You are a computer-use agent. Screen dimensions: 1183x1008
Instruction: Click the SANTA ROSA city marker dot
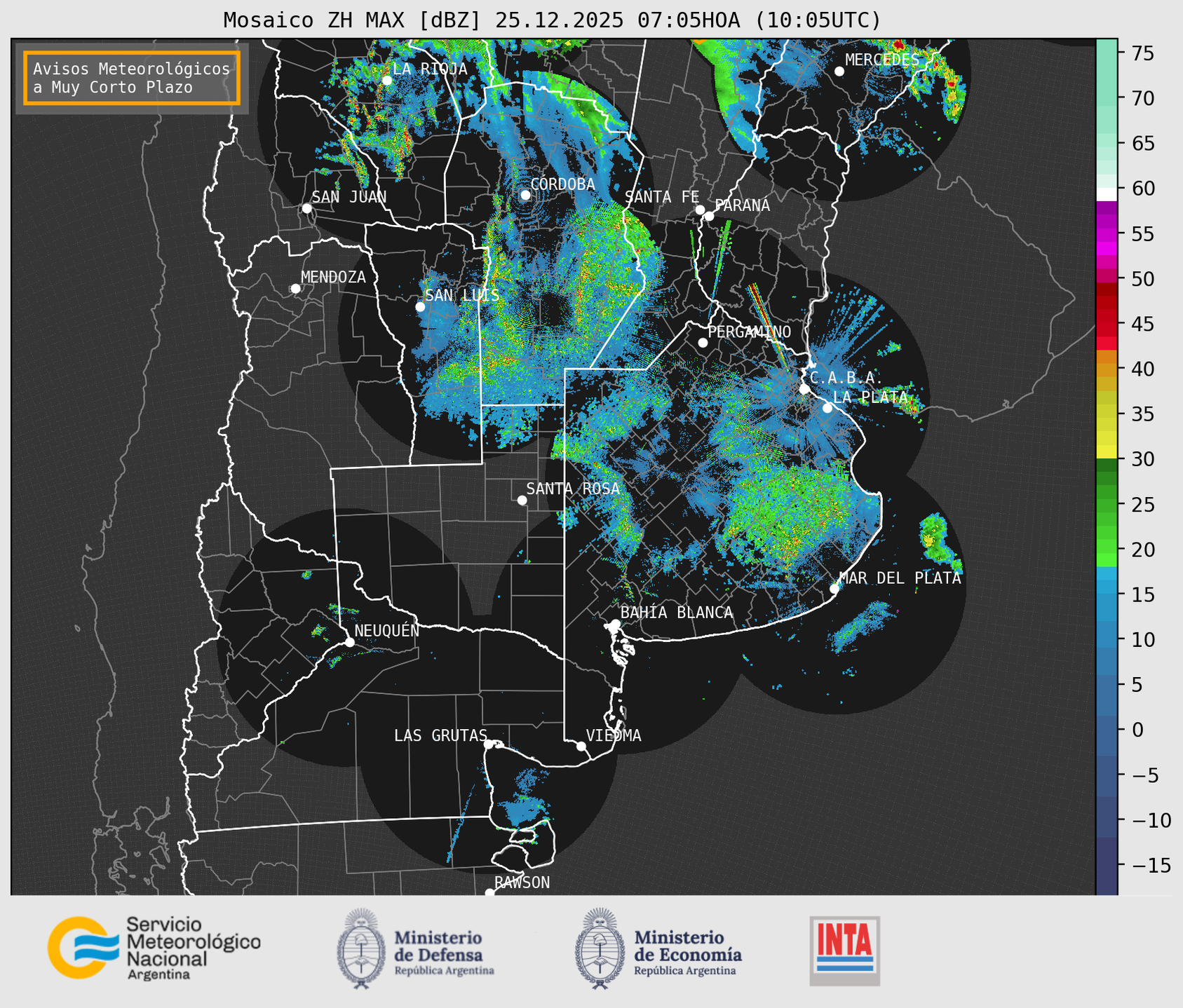tap(522, 500)
